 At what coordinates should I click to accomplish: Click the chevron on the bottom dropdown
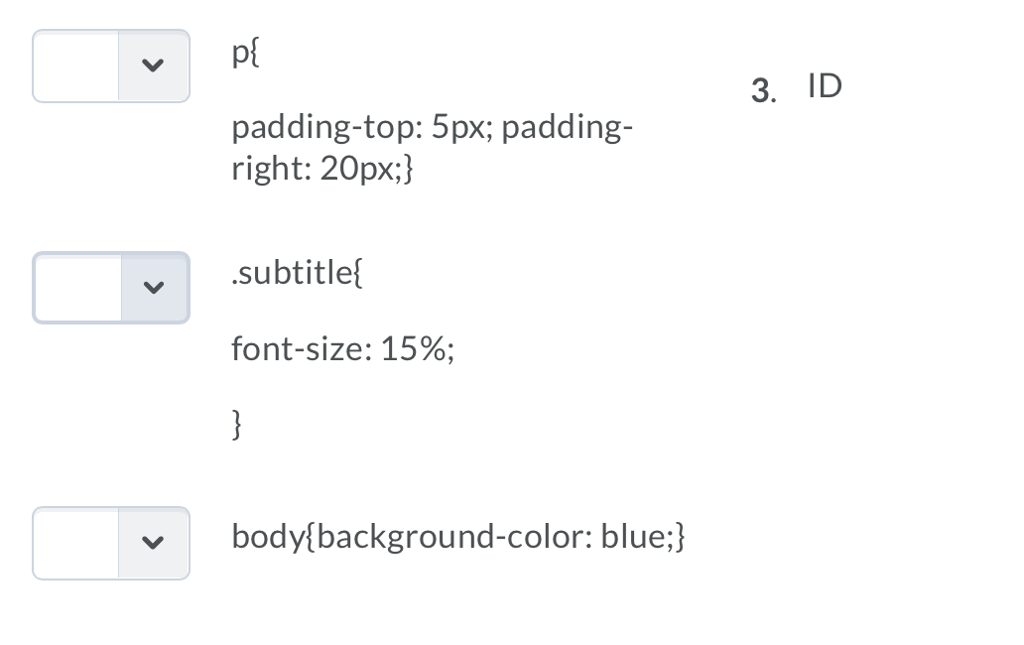pyautogui.click(x=154, y=543)
